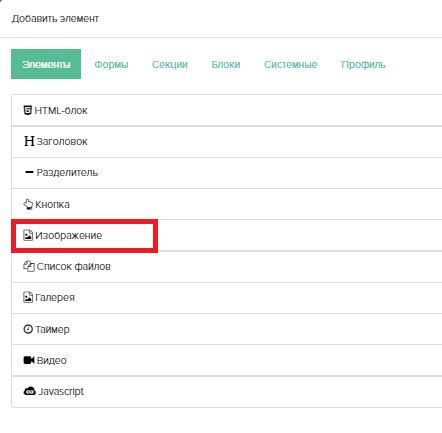
Task: Click the HTML5 icon beside HTML-блок
Action: point(28,110)
